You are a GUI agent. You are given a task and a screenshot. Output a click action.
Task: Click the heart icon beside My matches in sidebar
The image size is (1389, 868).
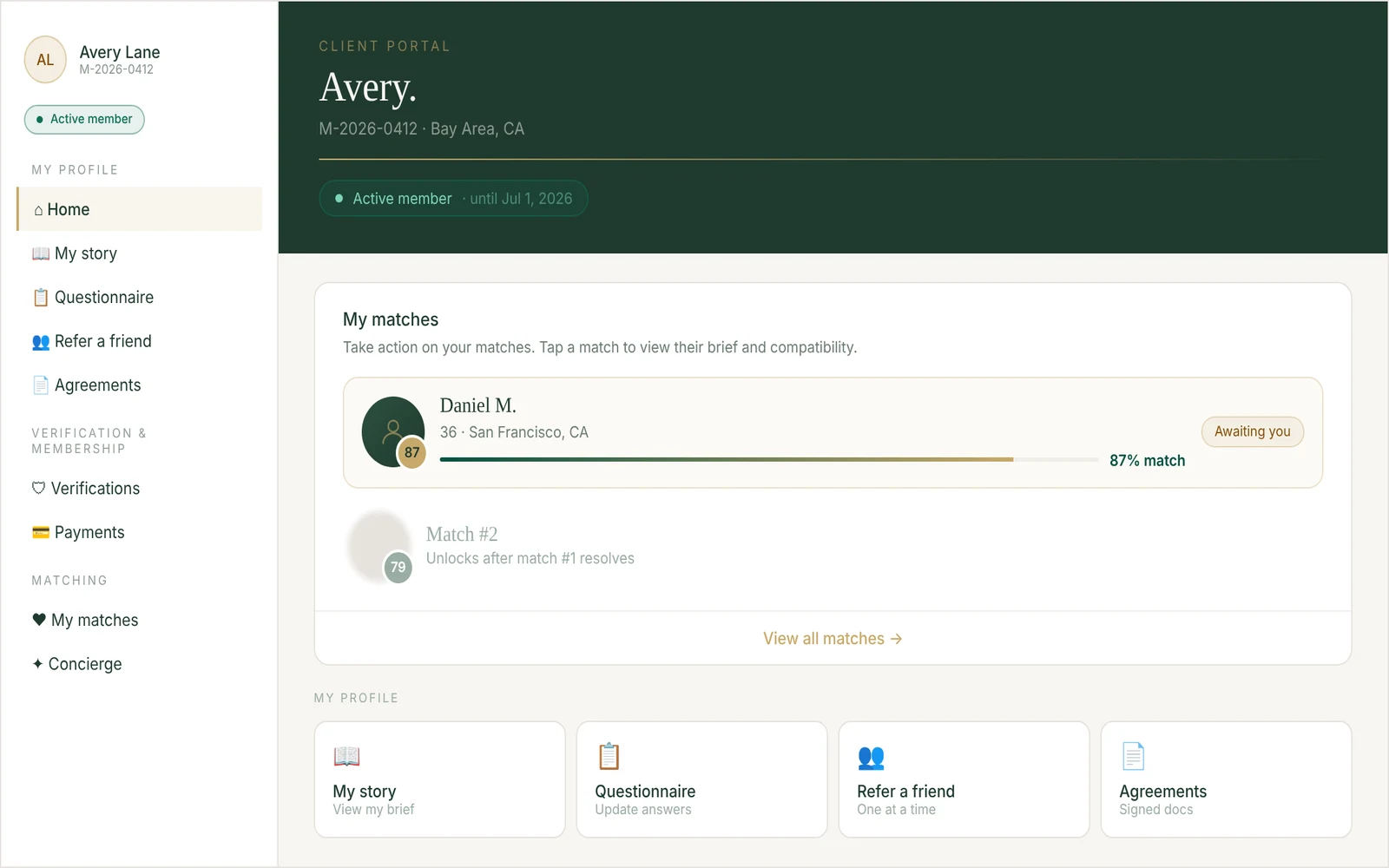39,620
